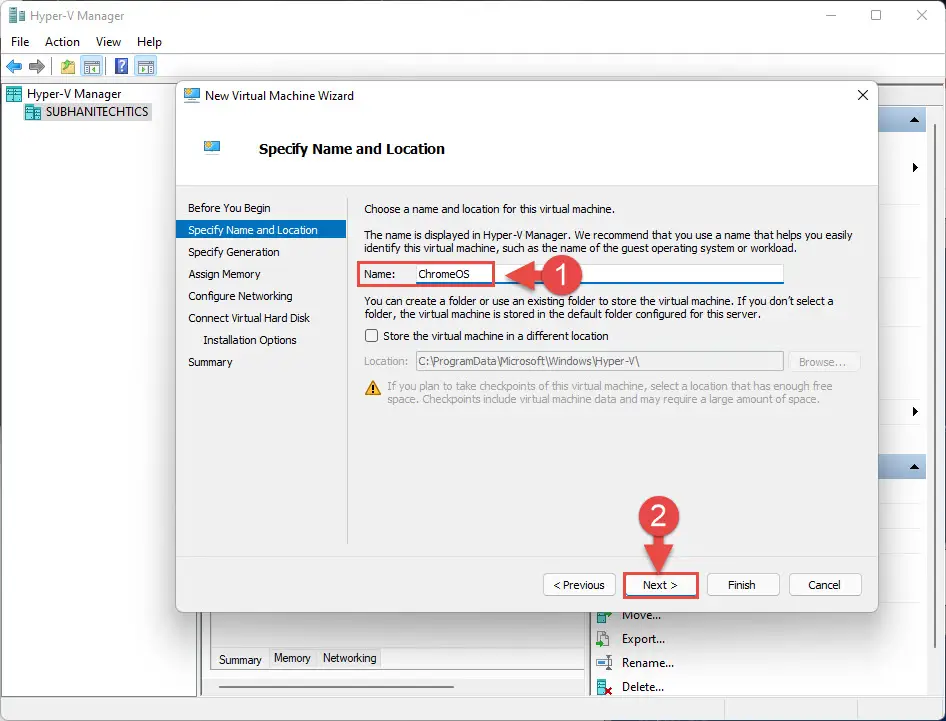Click the Next > button
The width and height of the screenshot is (946, 721).
coord(660,585)
